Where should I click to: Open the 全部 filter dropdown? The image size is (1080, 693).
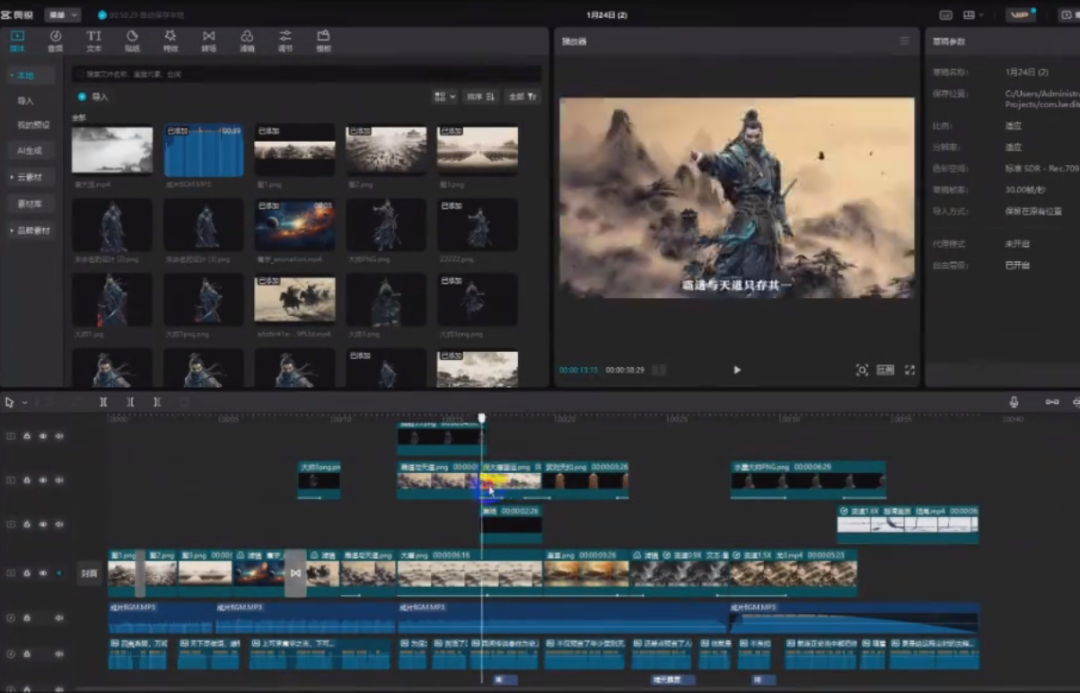pos(523,97)
